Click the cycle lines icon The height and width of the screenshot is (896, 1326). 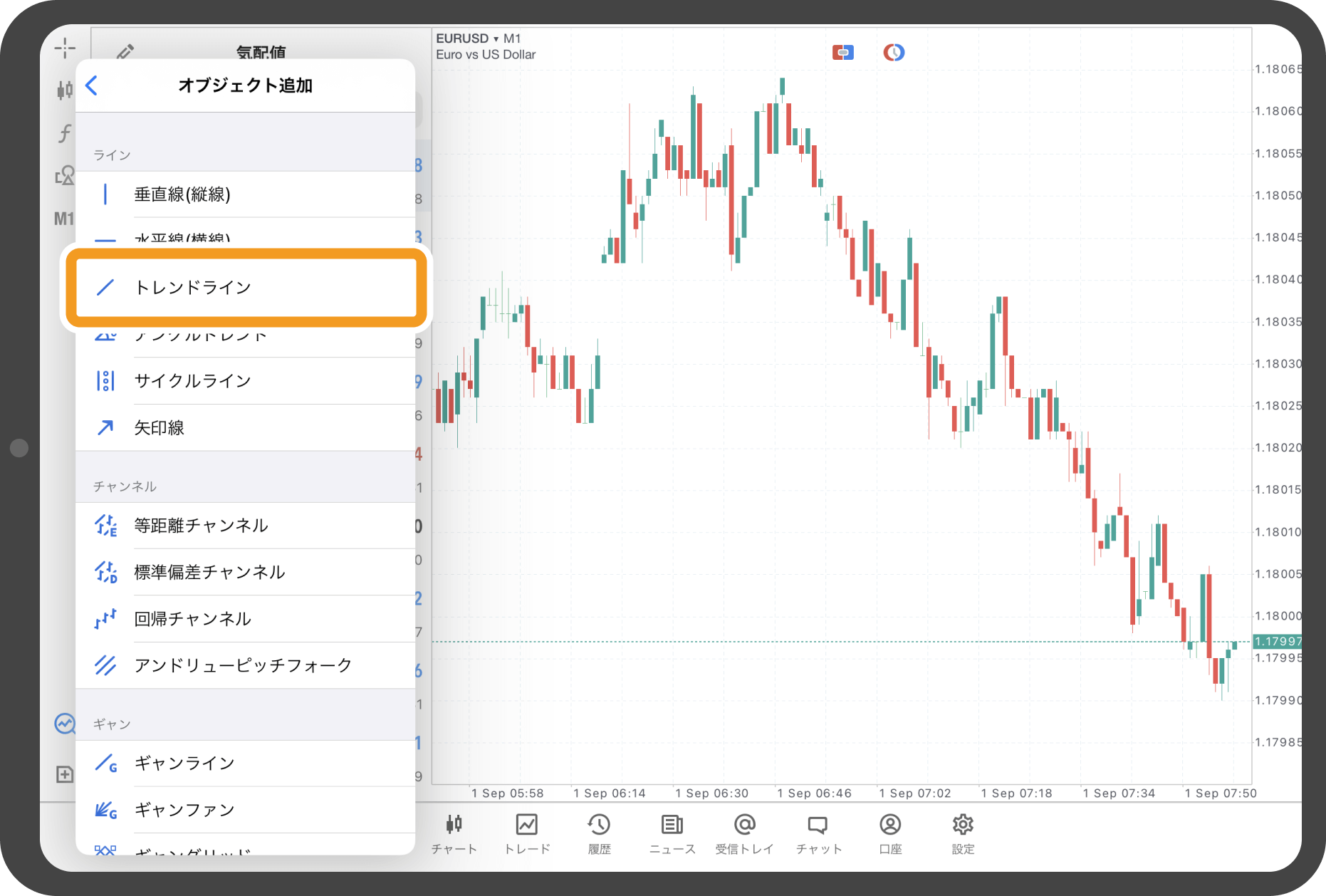(105, 380)
